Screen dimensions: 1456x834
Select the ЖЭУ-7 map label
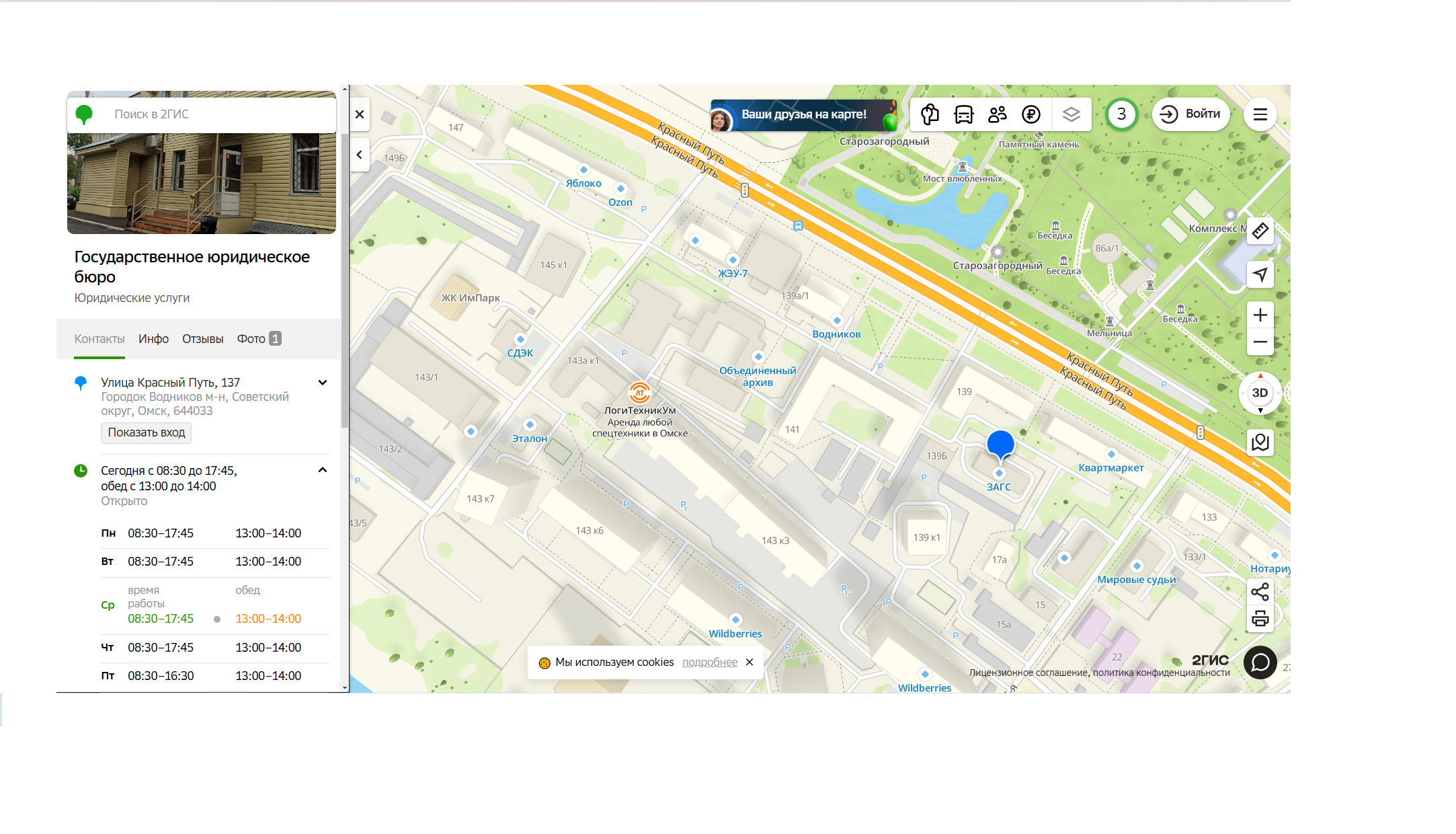(733, 274)
